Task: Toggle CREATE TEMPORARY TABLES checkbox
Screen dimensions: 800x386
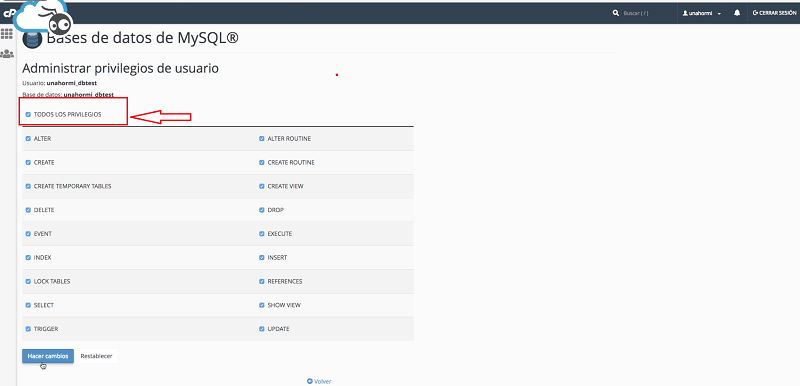Action: pyautogui.click(x=29, y=186)
